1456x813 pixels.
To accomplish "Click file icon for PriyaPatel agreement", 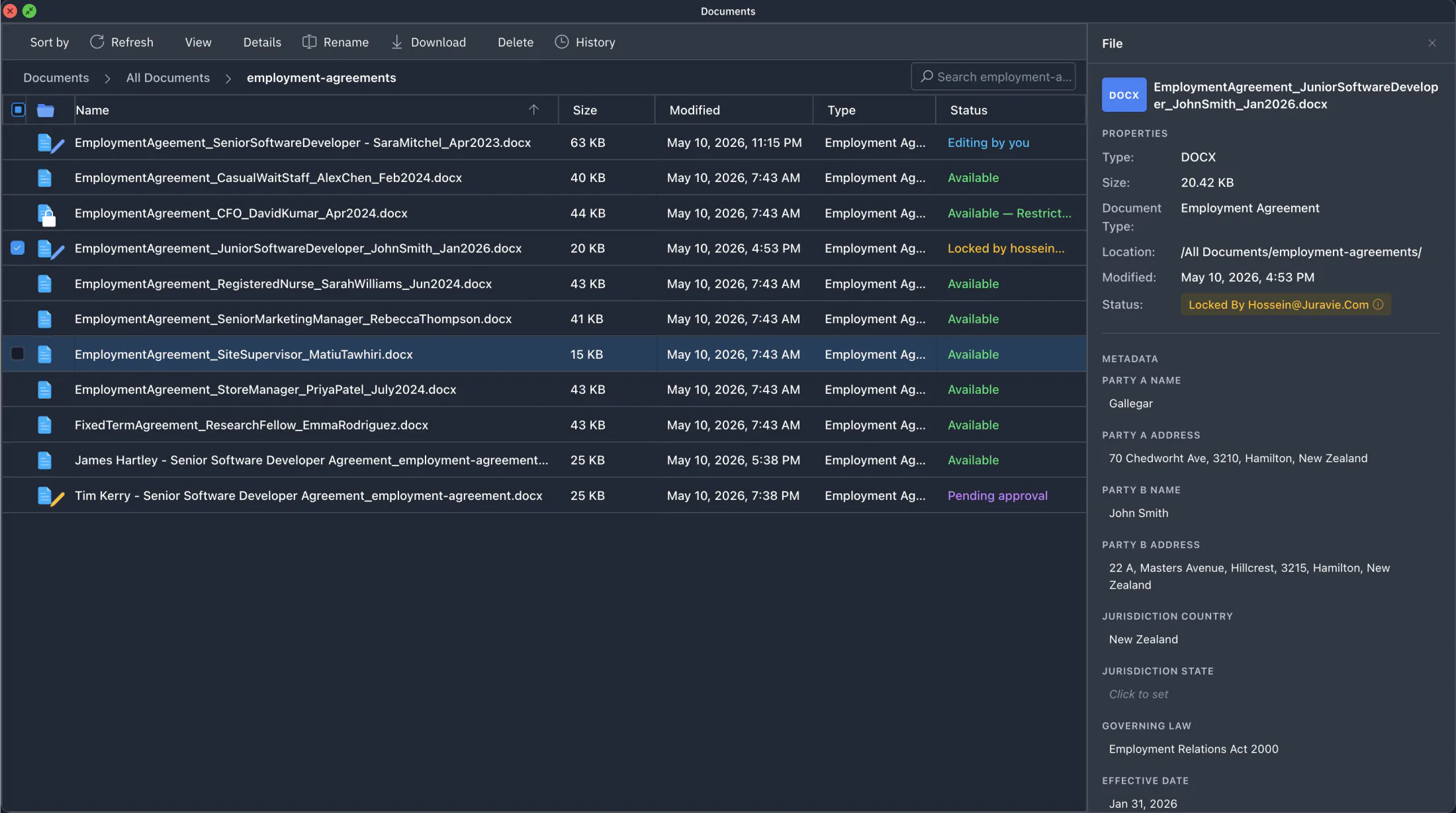I will coord(44,389).
